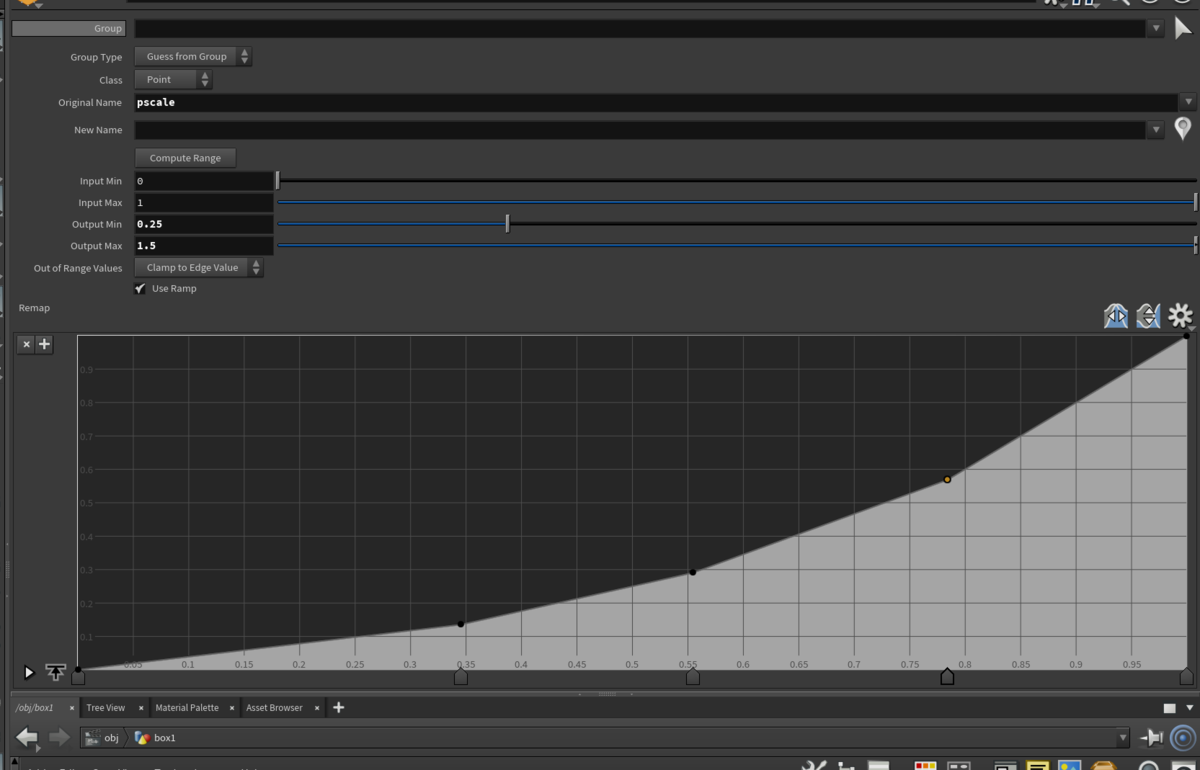
Task: Click the Input Min slider handle
Action: pyautogui.click(x=278, y=181)
